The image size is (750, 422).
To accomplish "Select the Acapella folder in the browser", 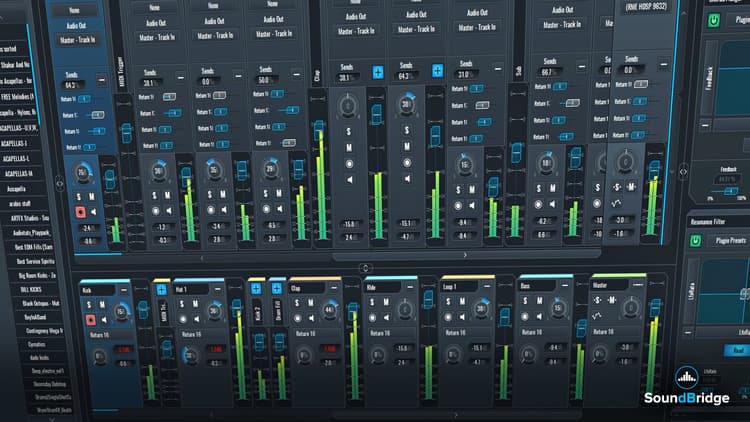I will coord(16,189).
